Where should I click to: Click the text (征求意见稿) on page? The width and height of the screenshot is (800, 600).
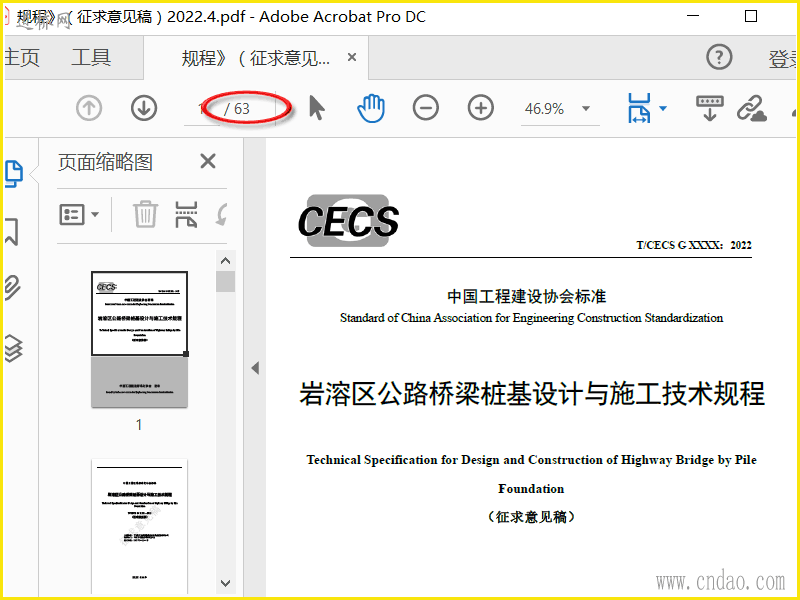pos(531,517)
